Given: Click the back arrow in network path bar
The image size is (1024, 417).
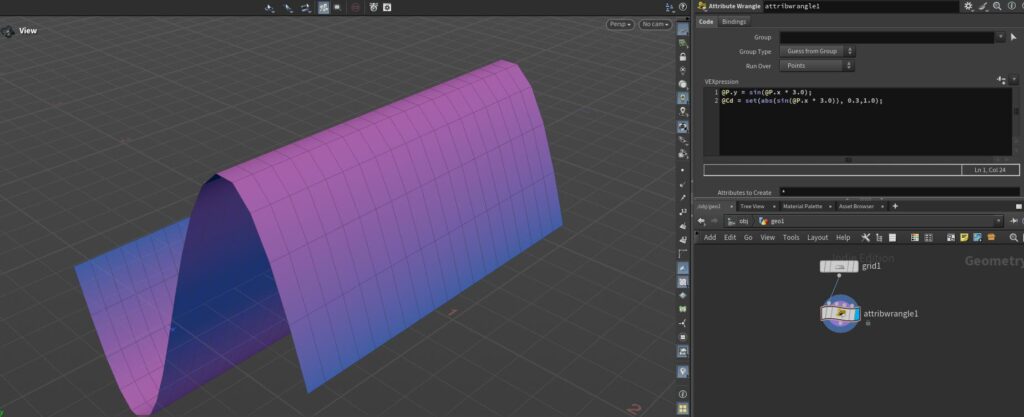Looking at the screenshot, I should (700, 221).
